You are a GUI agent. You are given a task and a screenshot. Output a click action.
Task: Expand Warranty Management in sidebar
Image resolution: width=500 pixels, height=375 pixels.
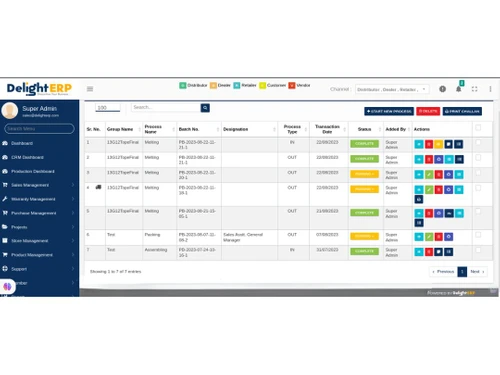click(39, 199)
